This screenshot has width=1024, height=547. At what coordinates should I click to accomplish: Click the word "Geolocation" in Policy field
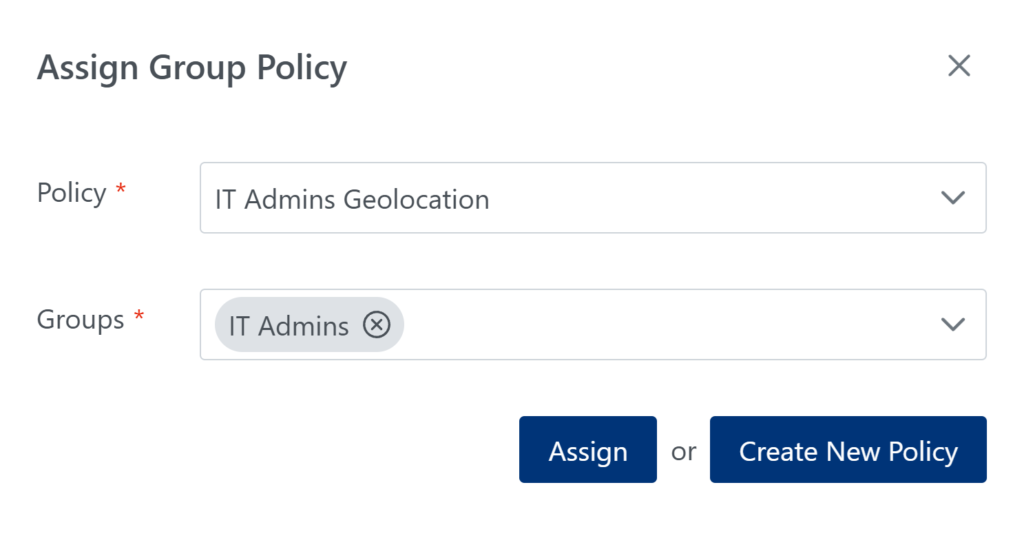pyautogui.click(x=416, y=200)
